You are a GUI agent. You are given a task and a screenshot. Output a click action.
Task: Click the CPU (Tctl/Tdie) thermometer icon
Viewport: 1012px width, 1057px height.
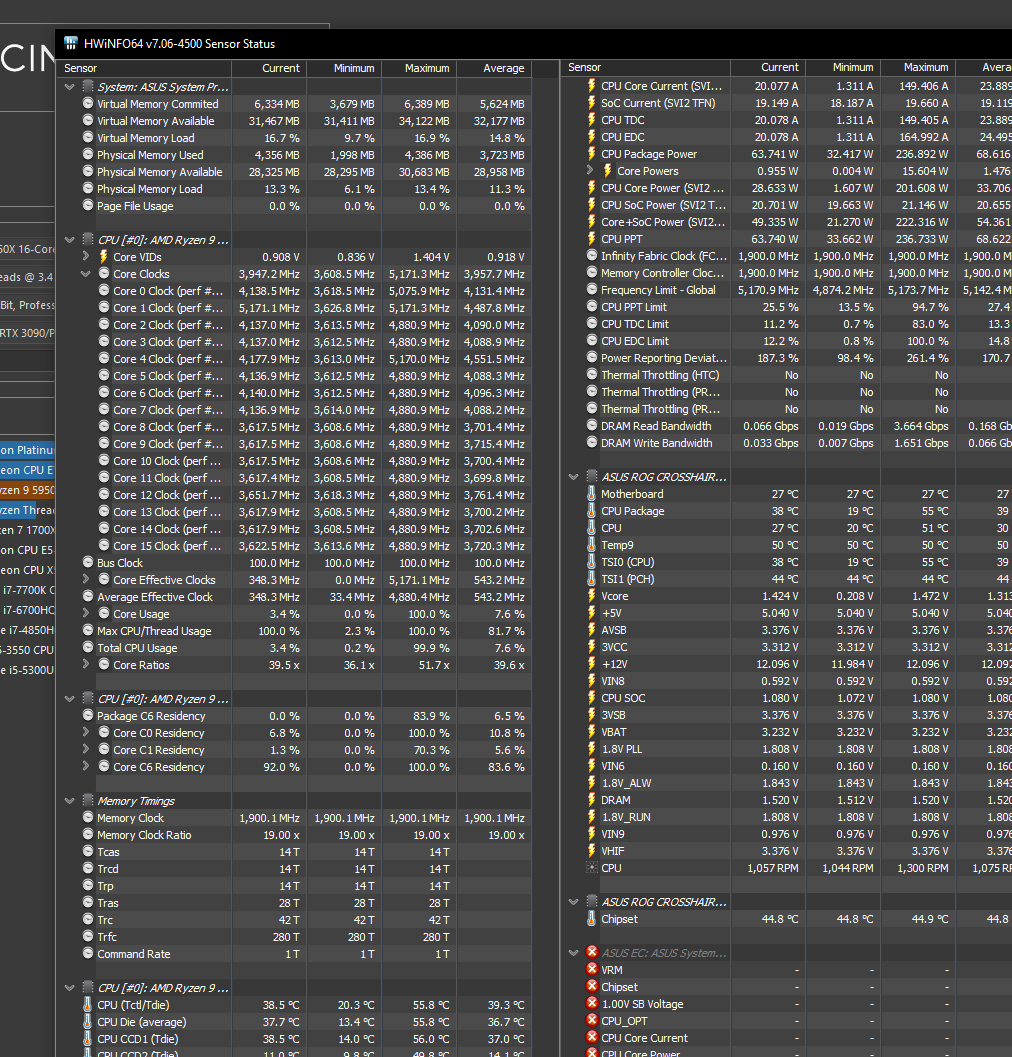[x=88, y=1004]
